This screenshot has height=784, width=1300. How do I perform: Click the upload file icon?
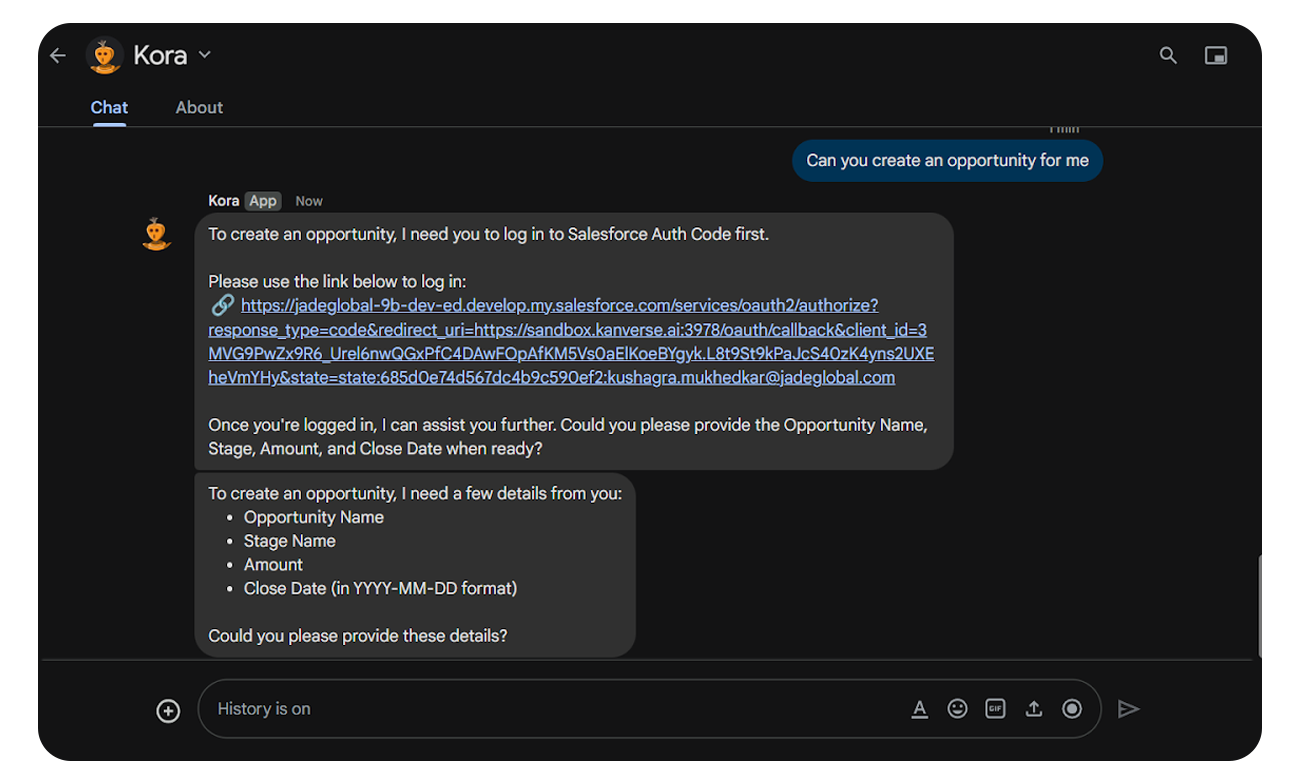1034,709
